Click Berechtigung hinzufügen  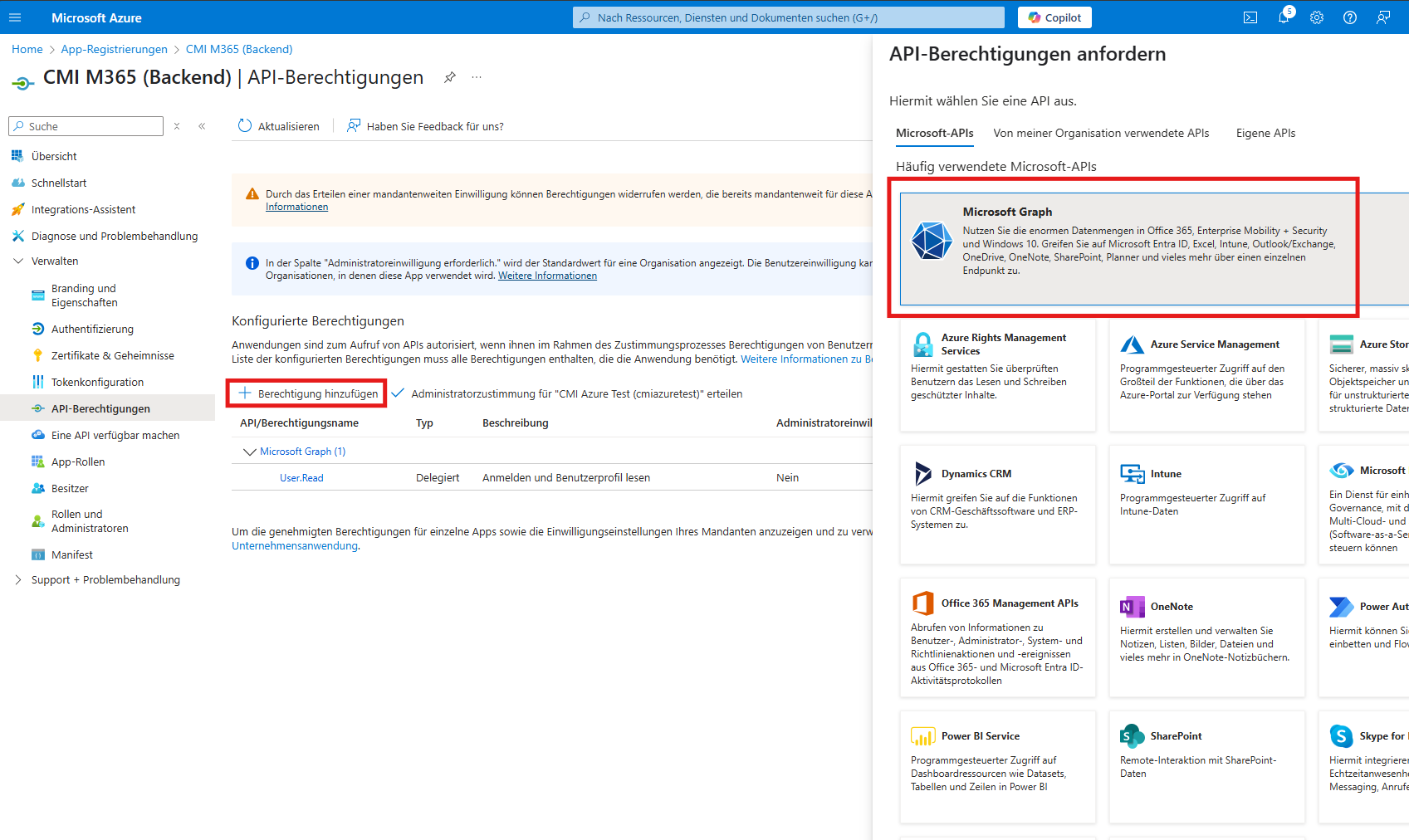point(306,393)
